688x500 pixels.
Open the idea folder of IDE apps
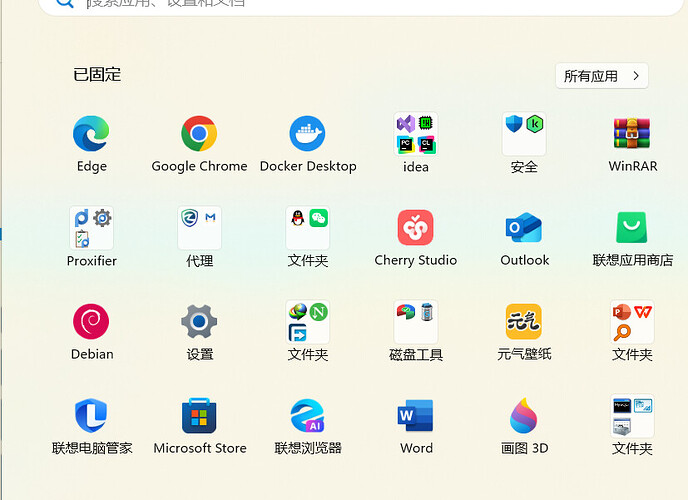416,133
